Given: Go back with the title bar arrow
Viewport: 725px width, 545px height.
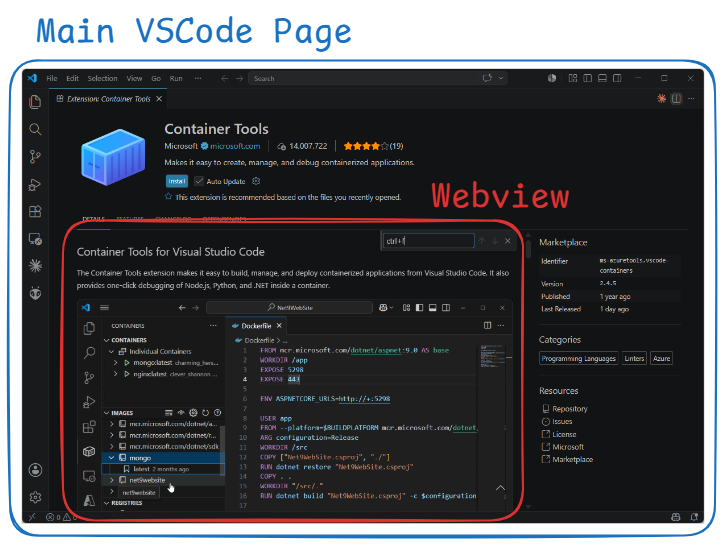Looking at the screenshot, I should (x=225, y=79).
